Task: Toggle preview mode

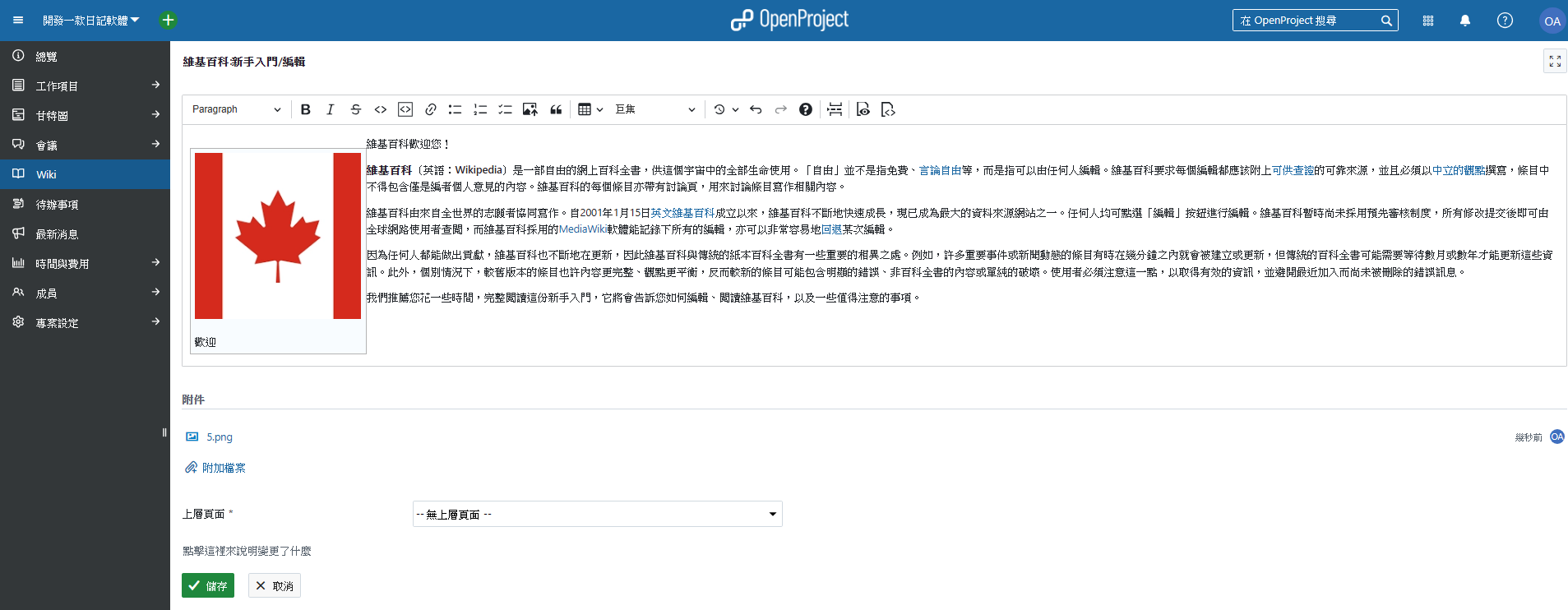Action: (x=863, y=109)
